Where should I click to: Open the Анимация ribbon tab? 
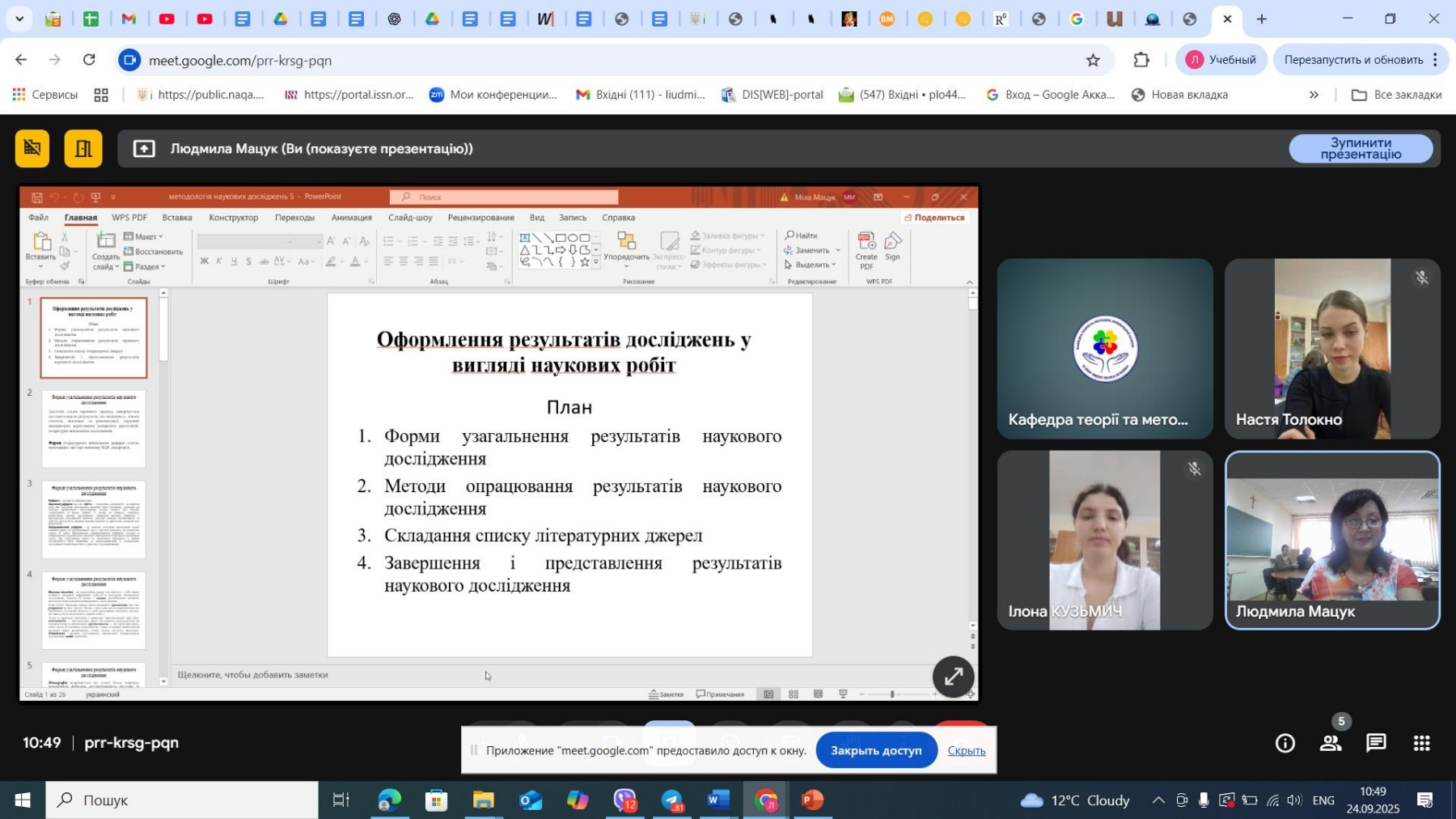(x=351, y=218)
